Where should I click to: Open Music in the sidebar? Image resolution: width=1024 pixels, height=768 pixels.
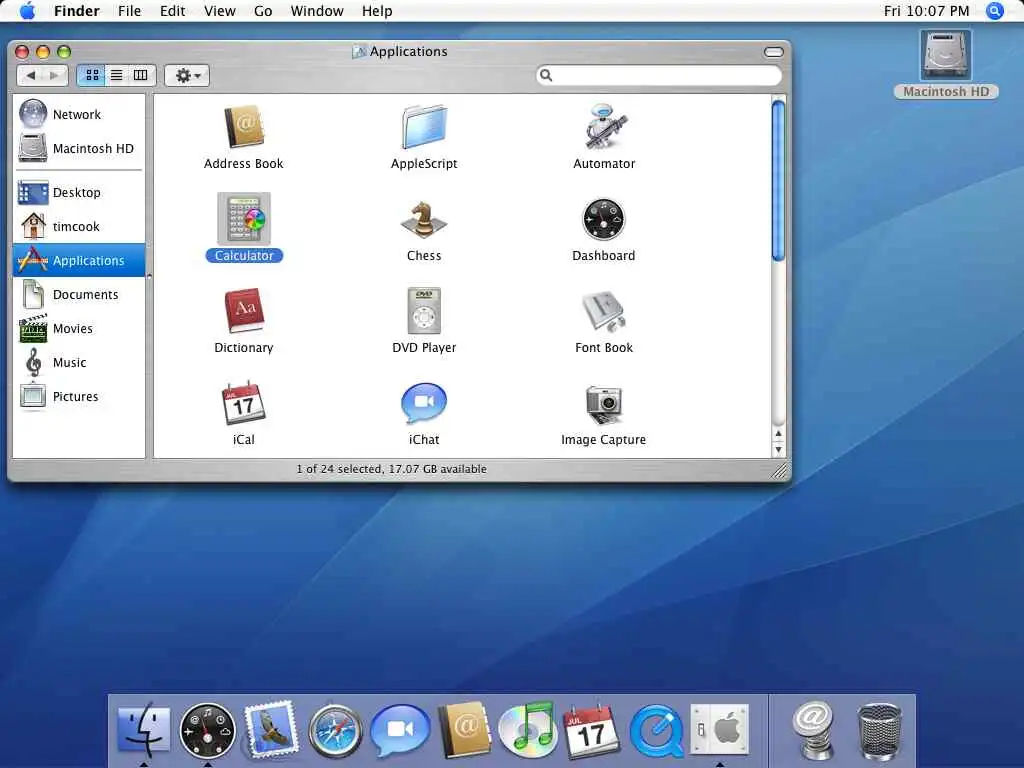point(79,362)
